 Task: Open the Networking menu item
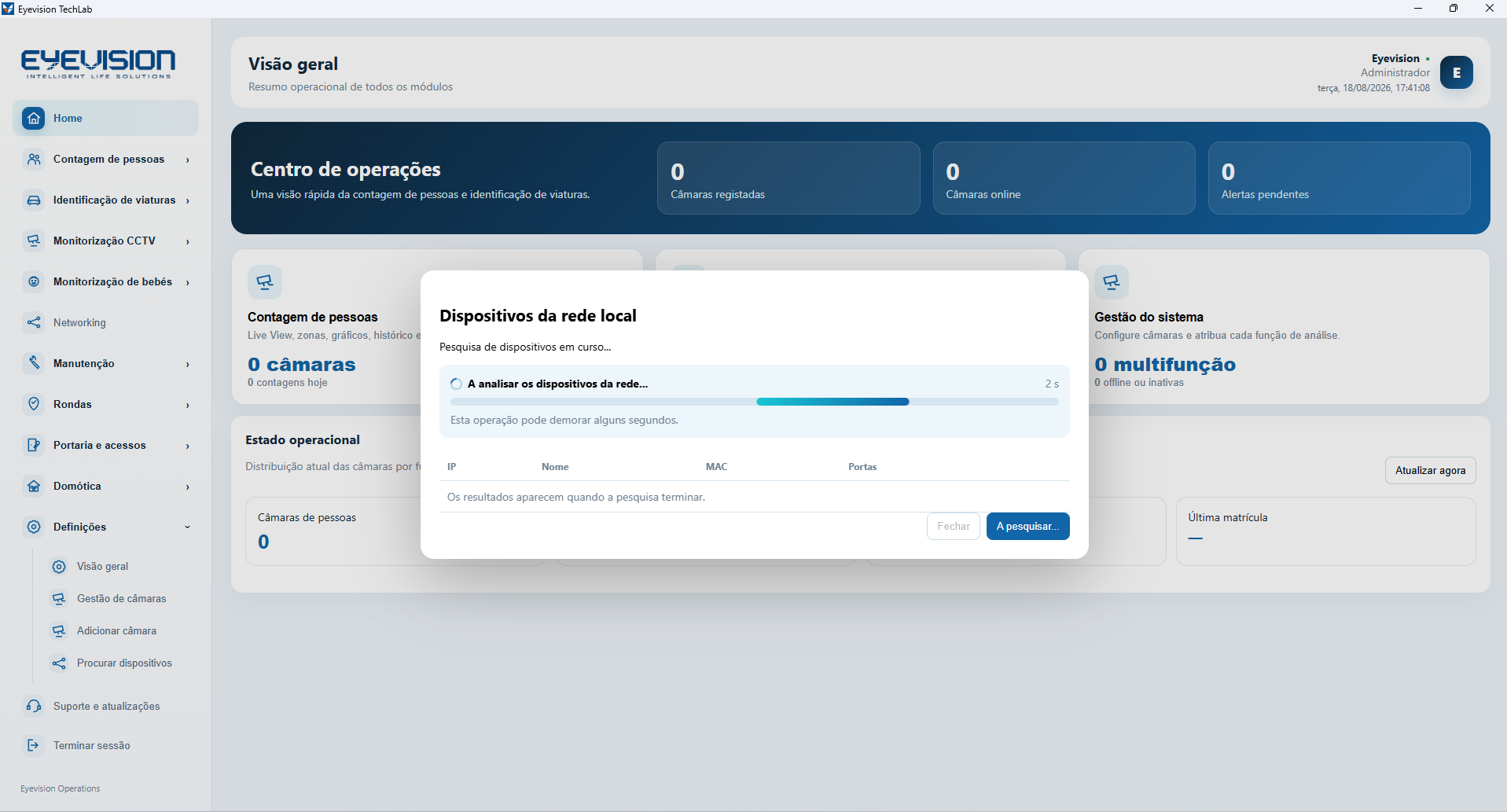tap(105, 322)
